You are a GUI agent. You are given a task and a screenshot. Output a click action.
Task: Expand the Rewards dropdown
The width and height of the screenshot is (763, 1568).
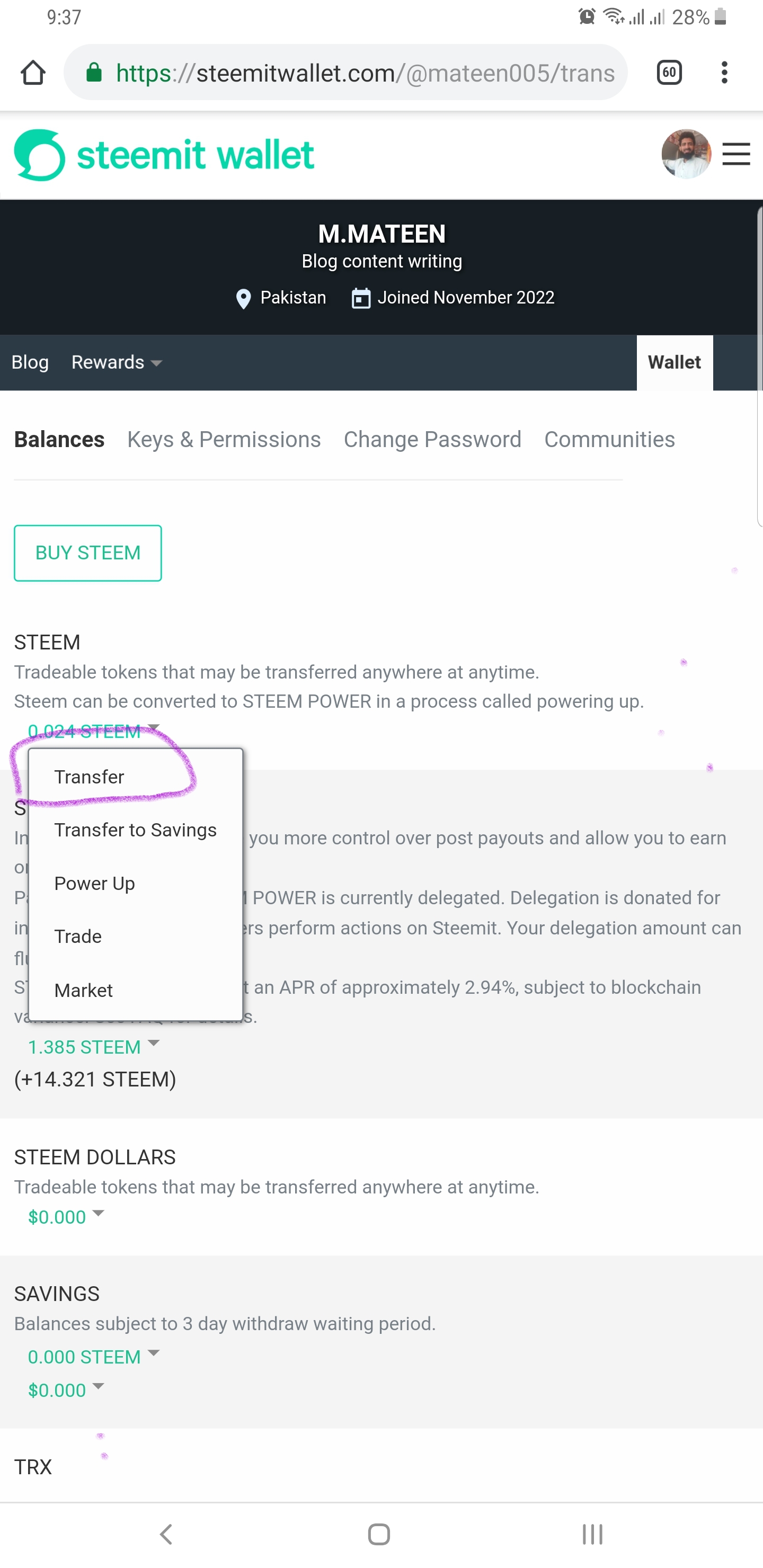117,362
